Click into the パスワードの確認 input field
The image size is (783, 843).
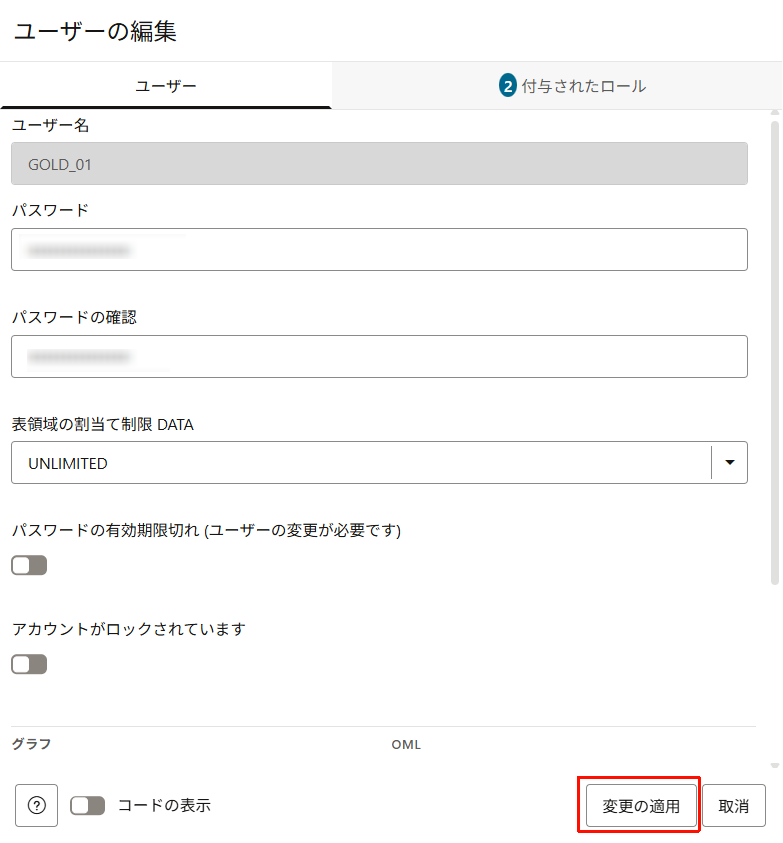pos(379,356)
